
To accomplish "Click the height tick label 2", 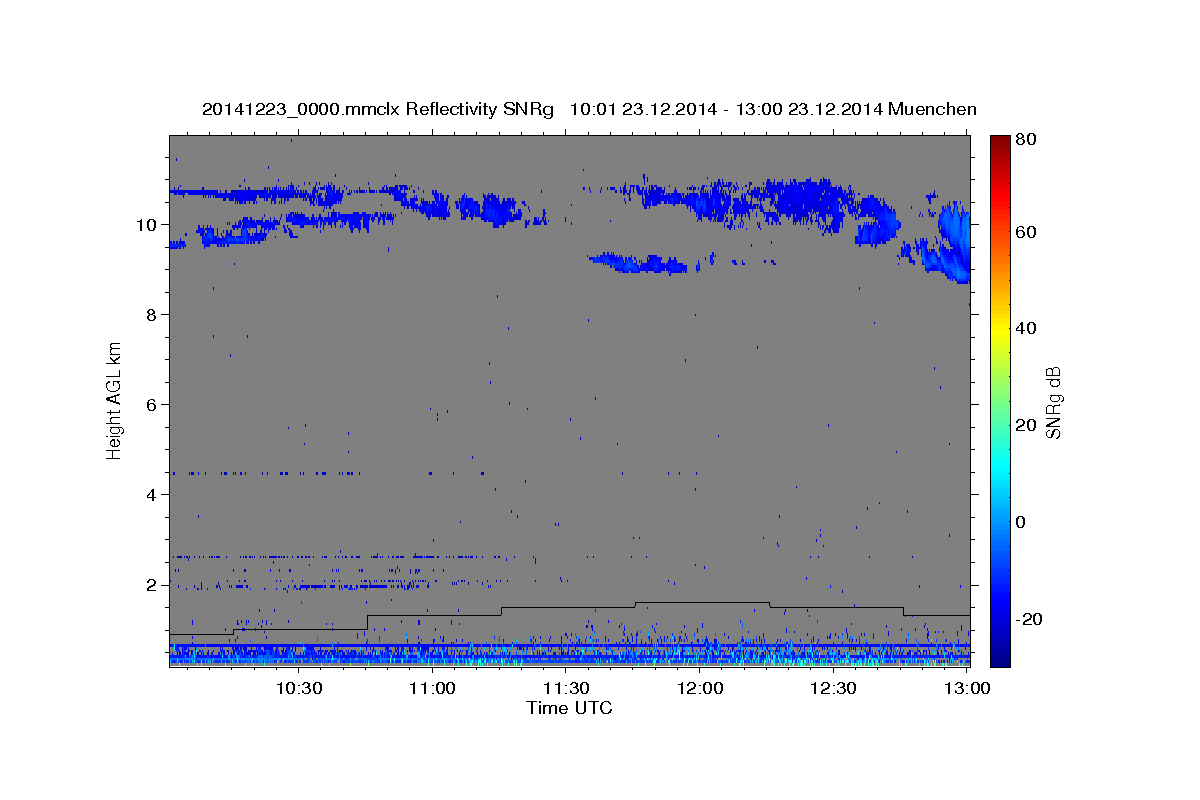I will (x=152, y=585).
